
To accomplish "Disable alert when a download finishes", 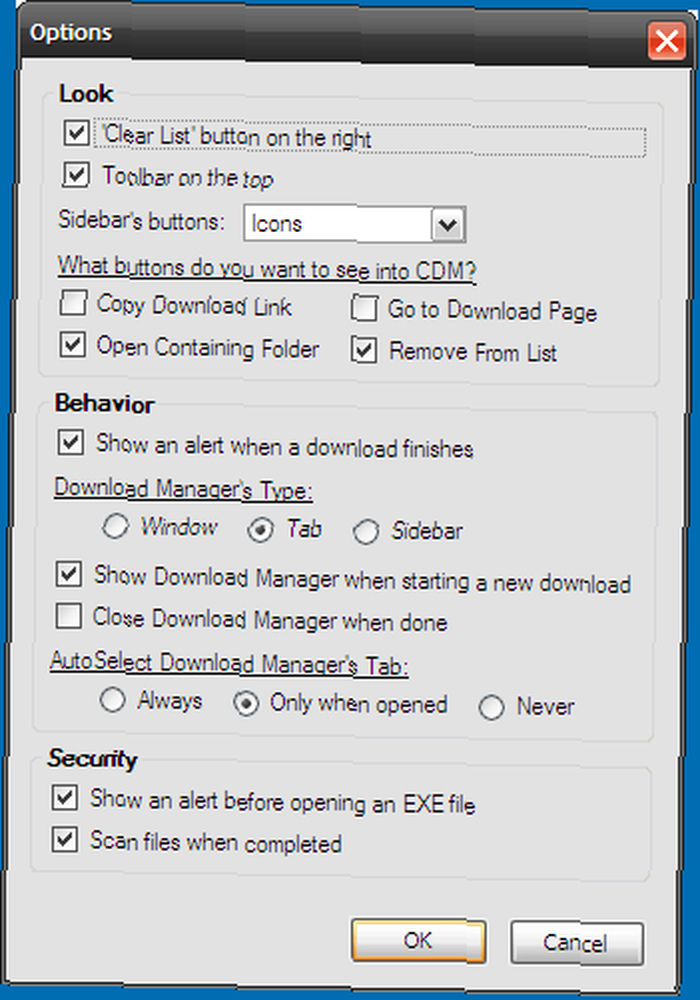I will coord(71,443).
